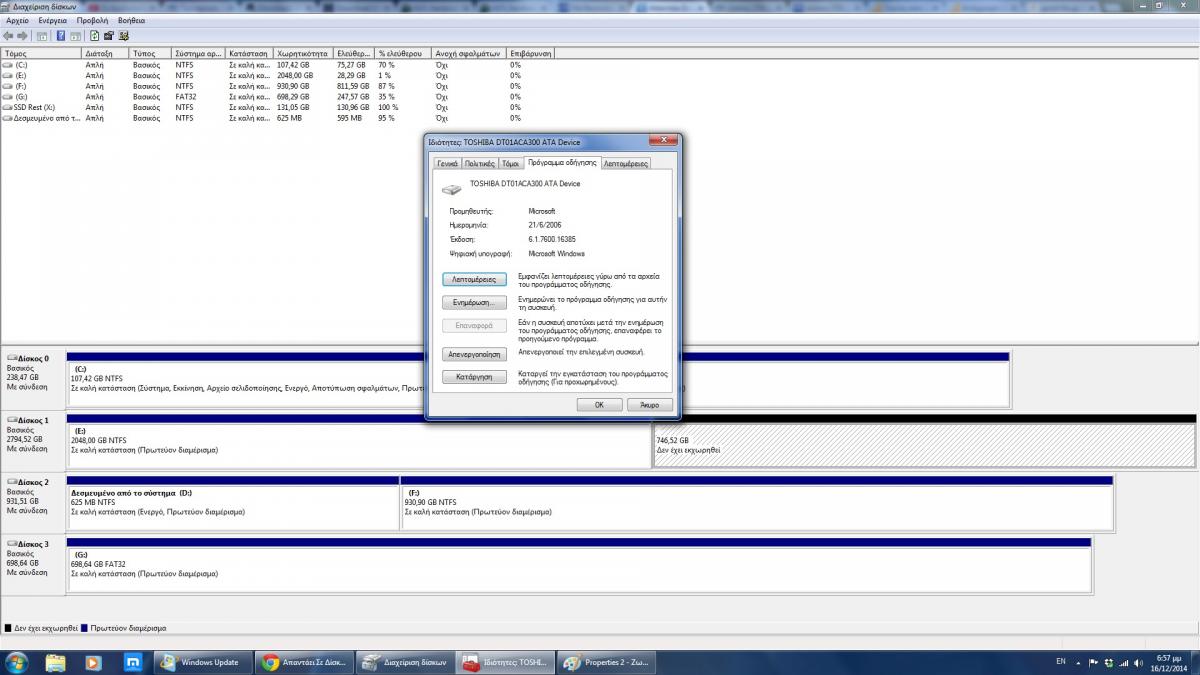Click the taskbar clock showing 6:57 μμ
The image size is (1200, 675).
point(1168,662)
